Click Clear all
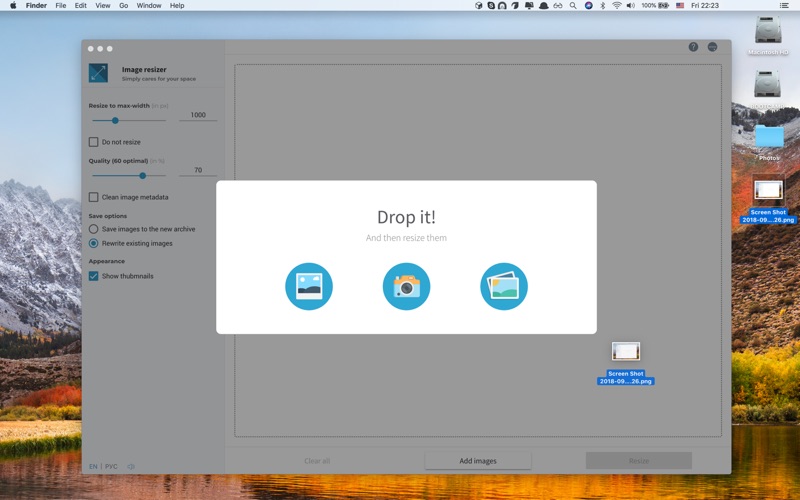The height and width of the screenshot is (500, 800). point(317,461)
